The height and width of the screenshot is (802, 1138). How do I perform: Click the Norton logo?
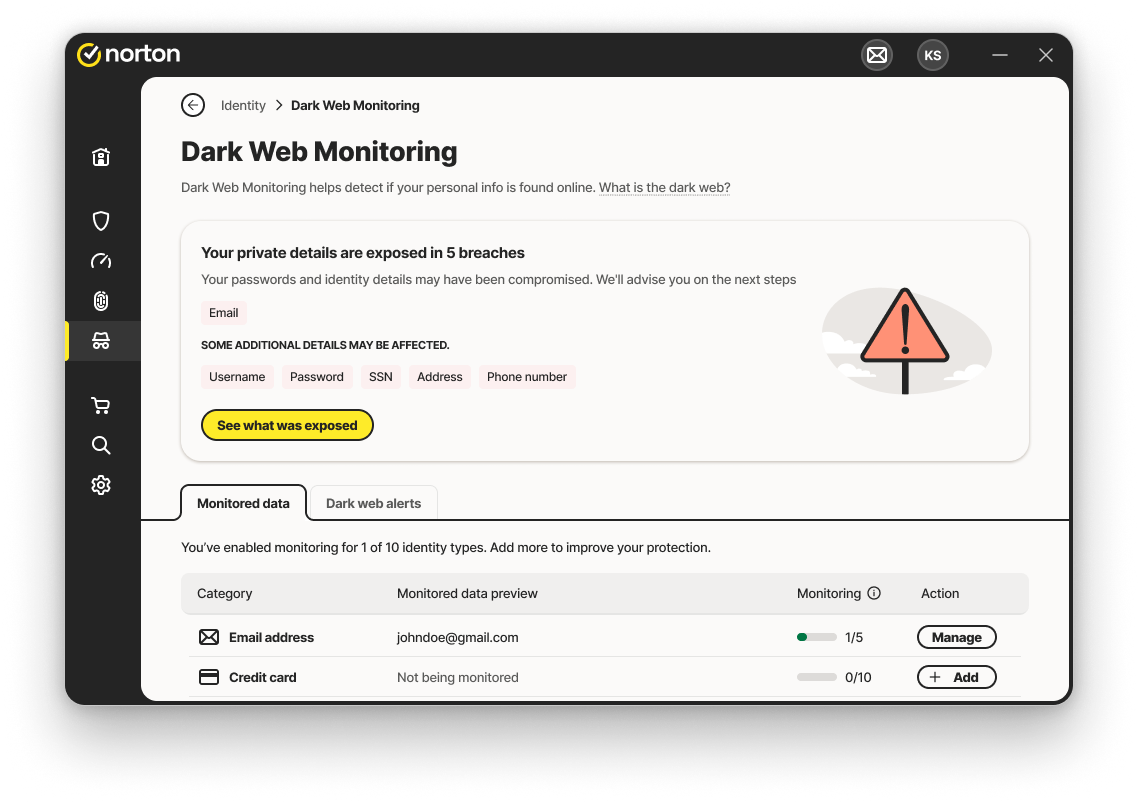click(128, 54)
